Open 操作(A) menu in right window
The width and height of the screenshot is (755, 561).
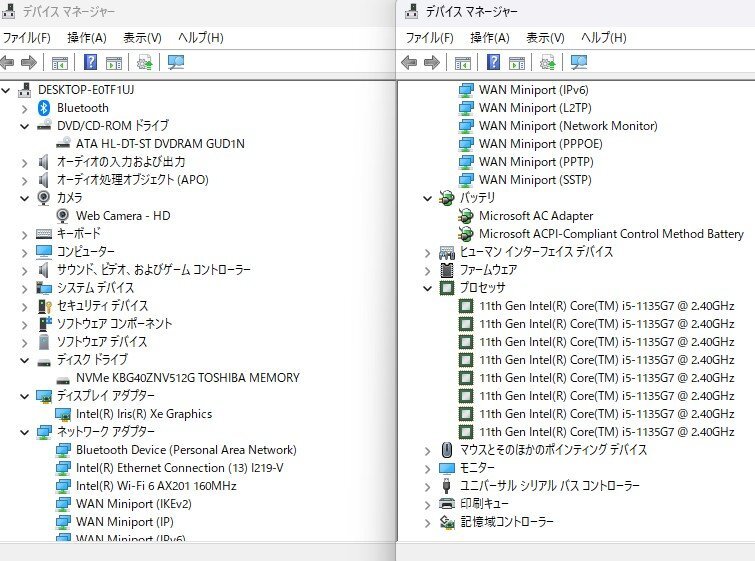coord(490,38)
